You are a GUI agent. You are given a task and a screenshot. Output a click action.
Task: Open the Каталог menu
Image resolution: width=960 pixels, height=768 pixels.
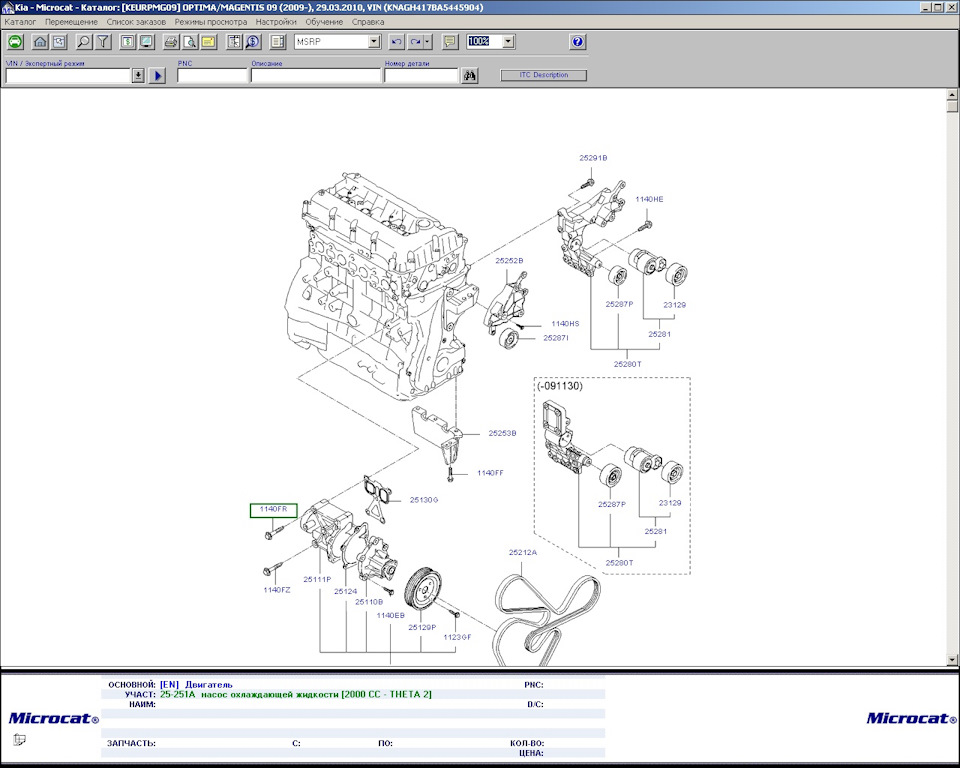pos(20,21)
